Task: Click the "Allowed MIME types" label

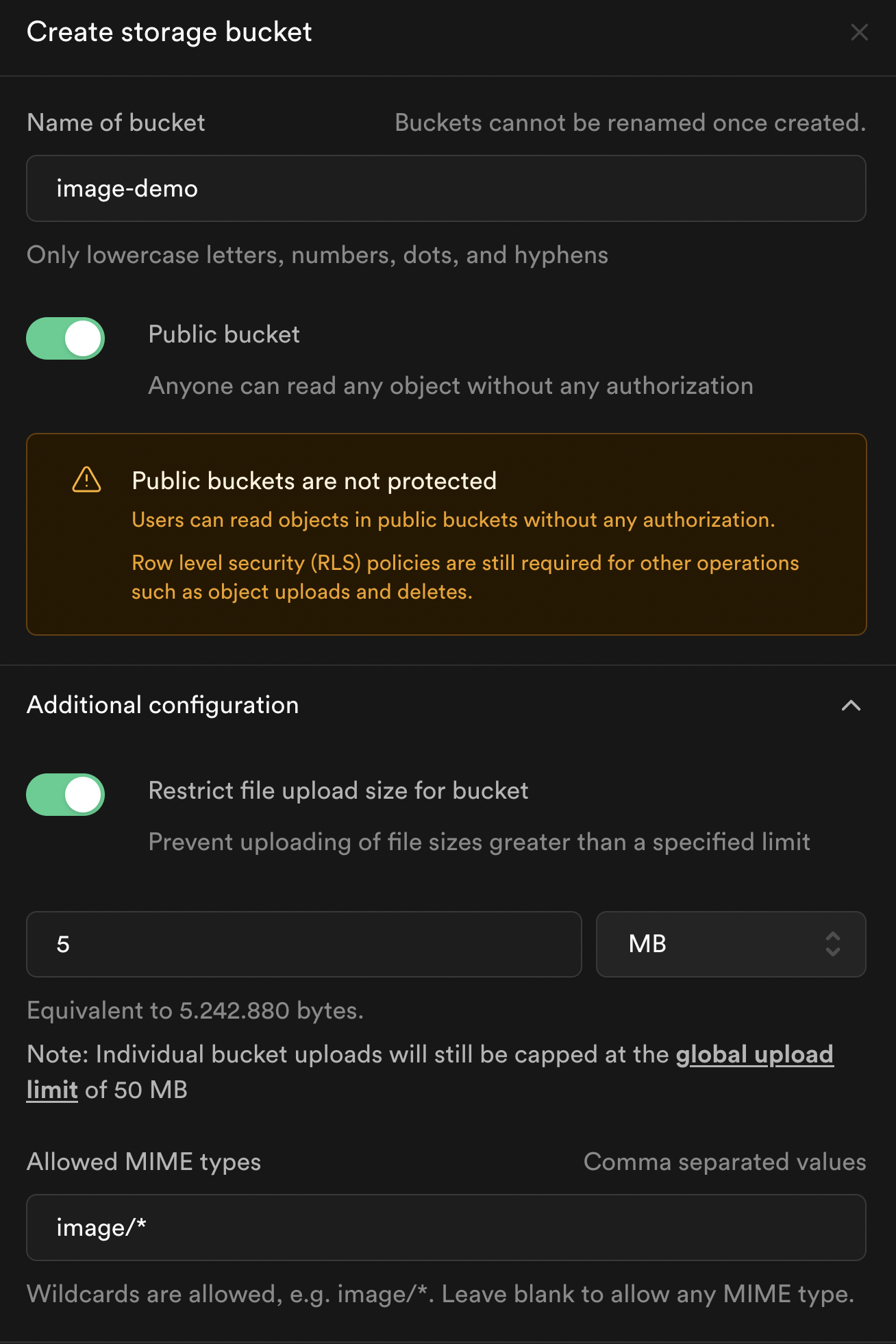Action: (x=144, y=1162)
